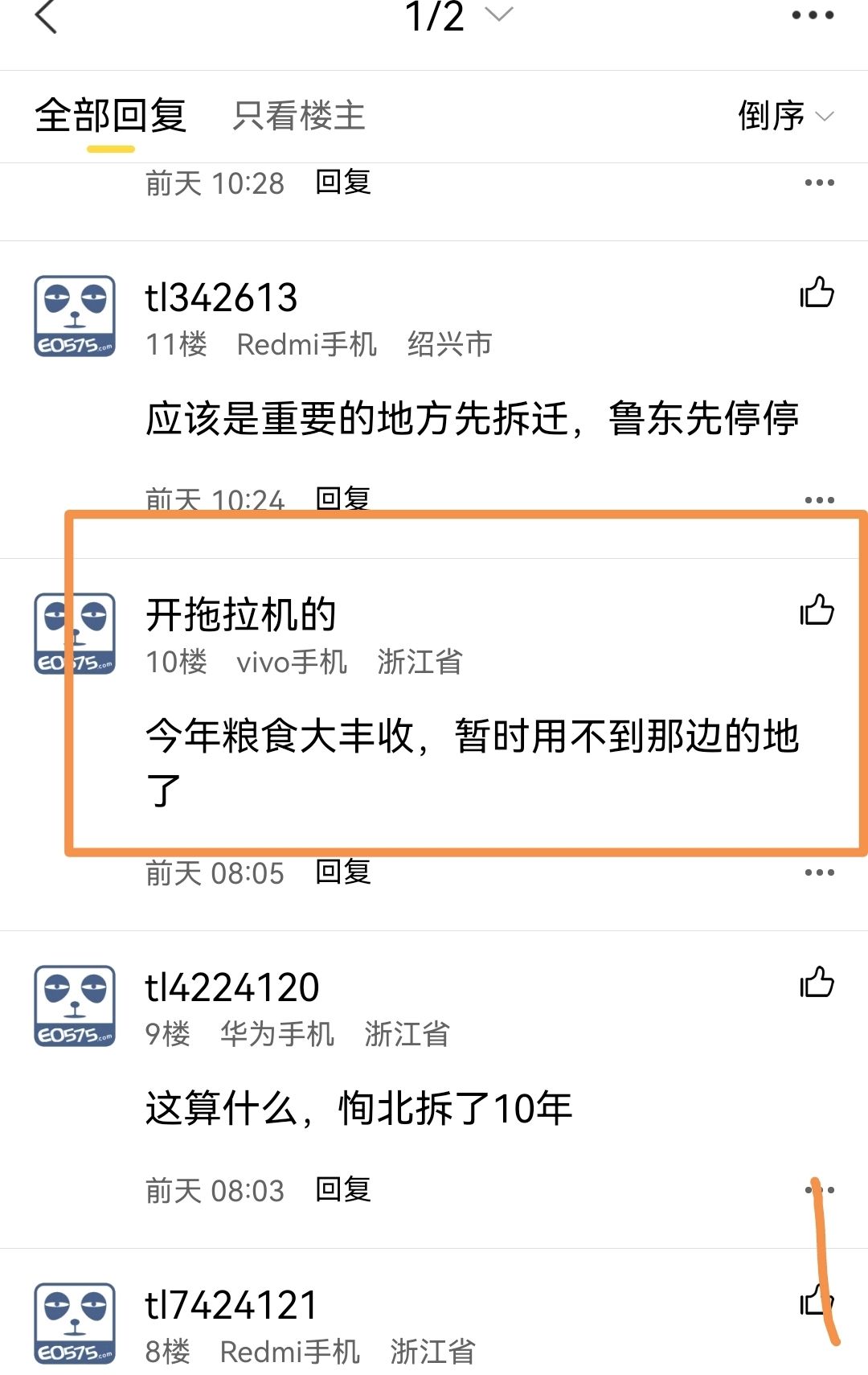868x1375 pixels.
Task: Reply to the 前天 08:05 comment
Action: 343,872
